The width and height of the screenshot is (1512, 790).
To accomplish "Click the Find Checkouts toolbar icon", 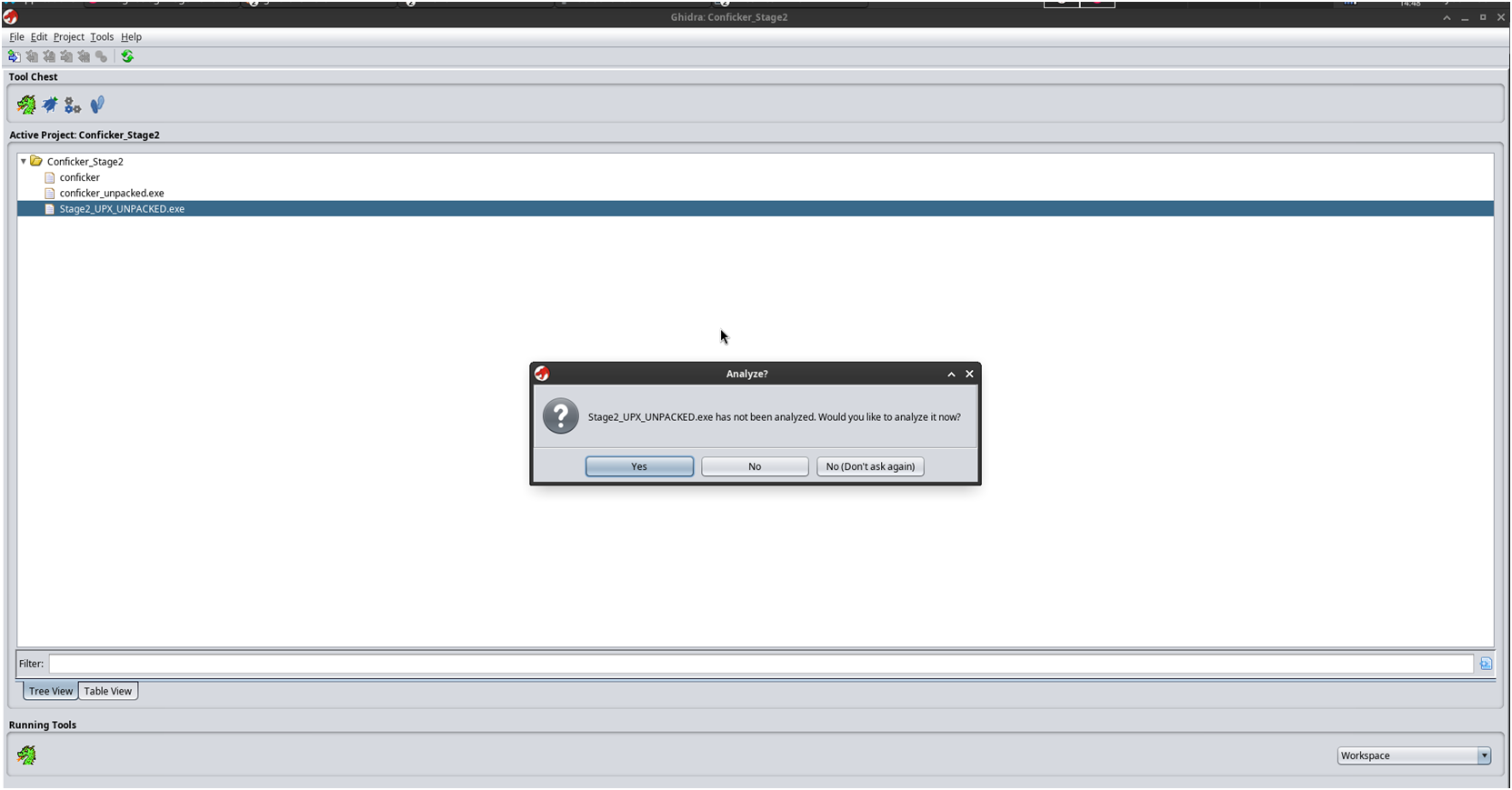I will click(x=101, y=56).
